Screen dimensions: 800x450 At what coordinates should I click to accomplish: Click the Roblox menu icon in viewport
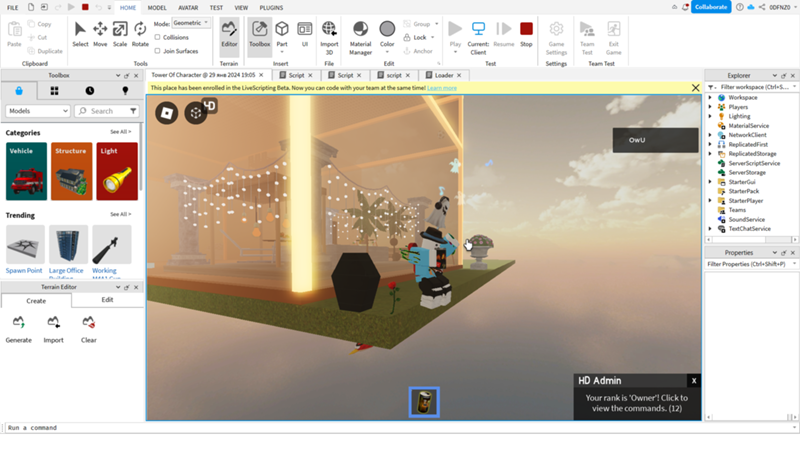pos(166,113)
